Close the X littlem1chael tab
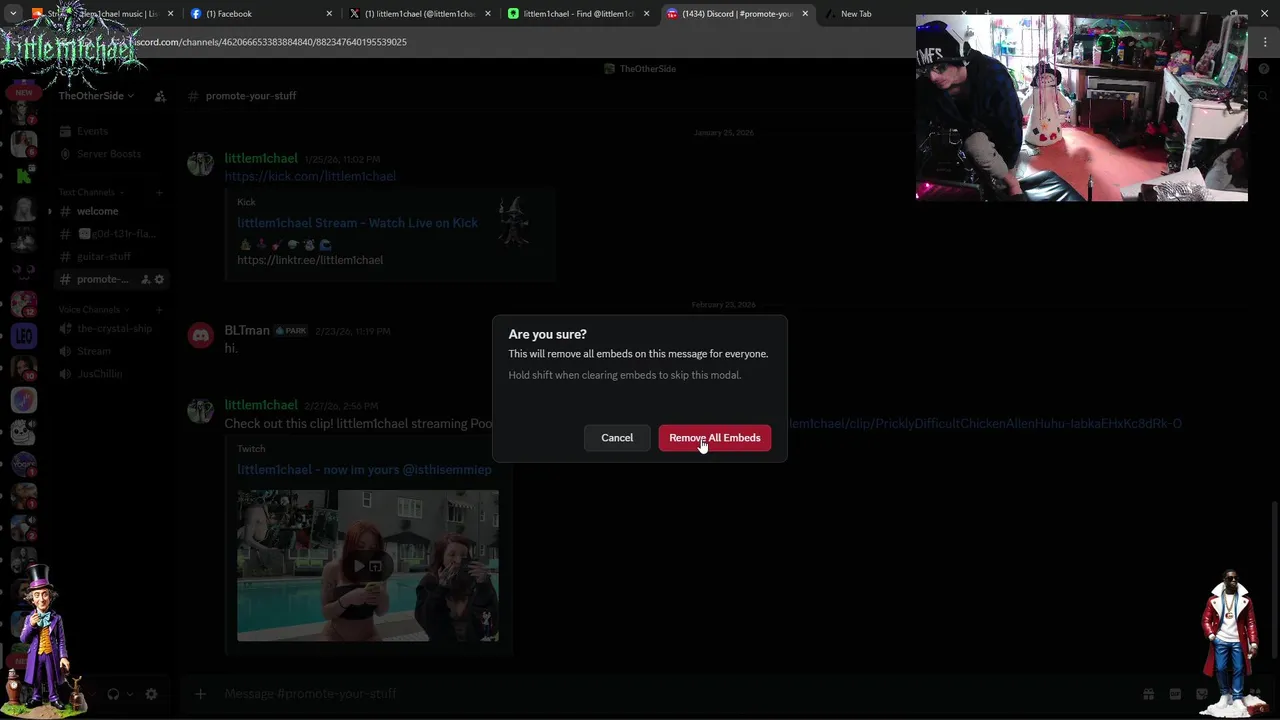 click(488, 14)
